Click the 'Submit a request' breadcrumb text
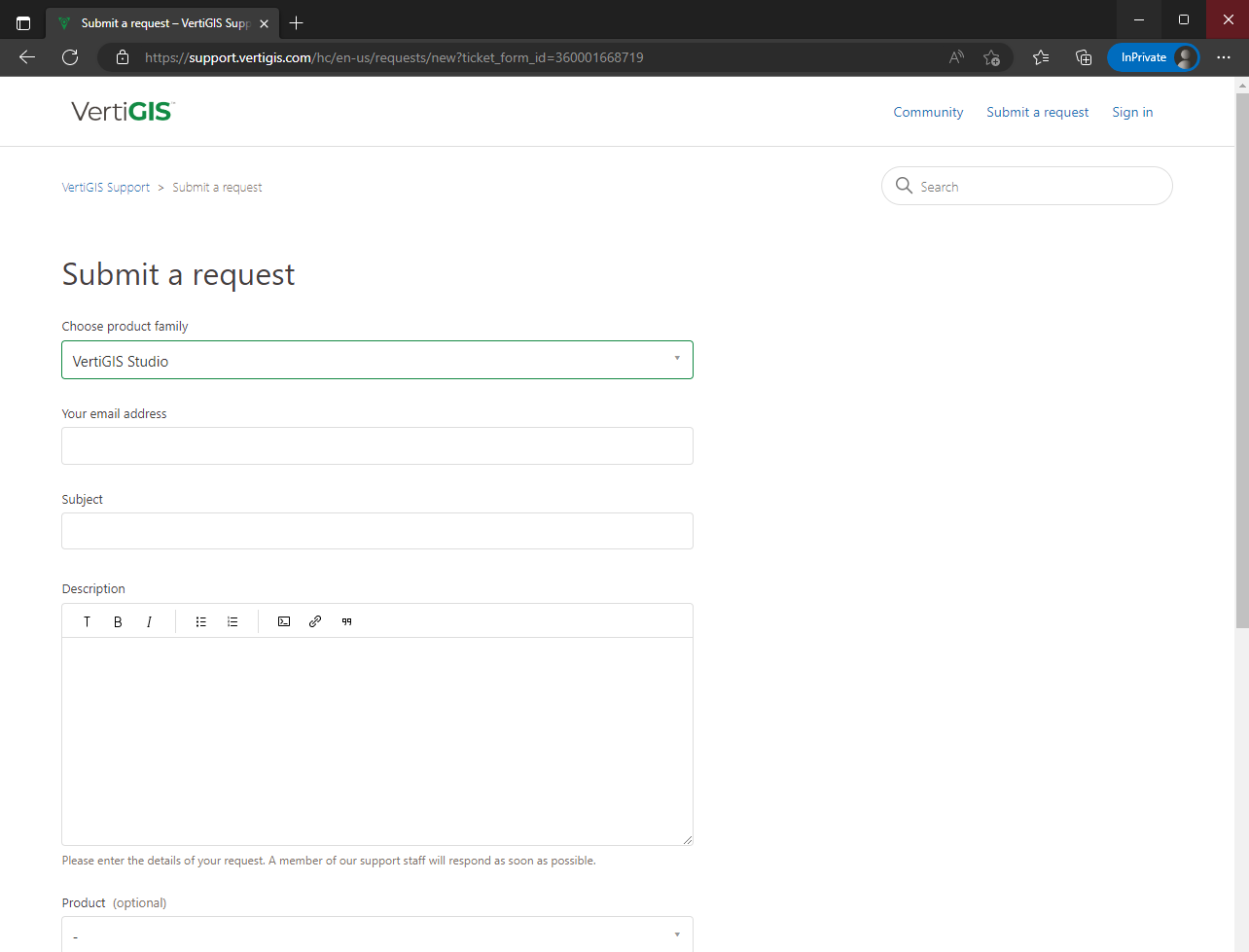Screen dimensions: 1249x952 tap(217, 187)
